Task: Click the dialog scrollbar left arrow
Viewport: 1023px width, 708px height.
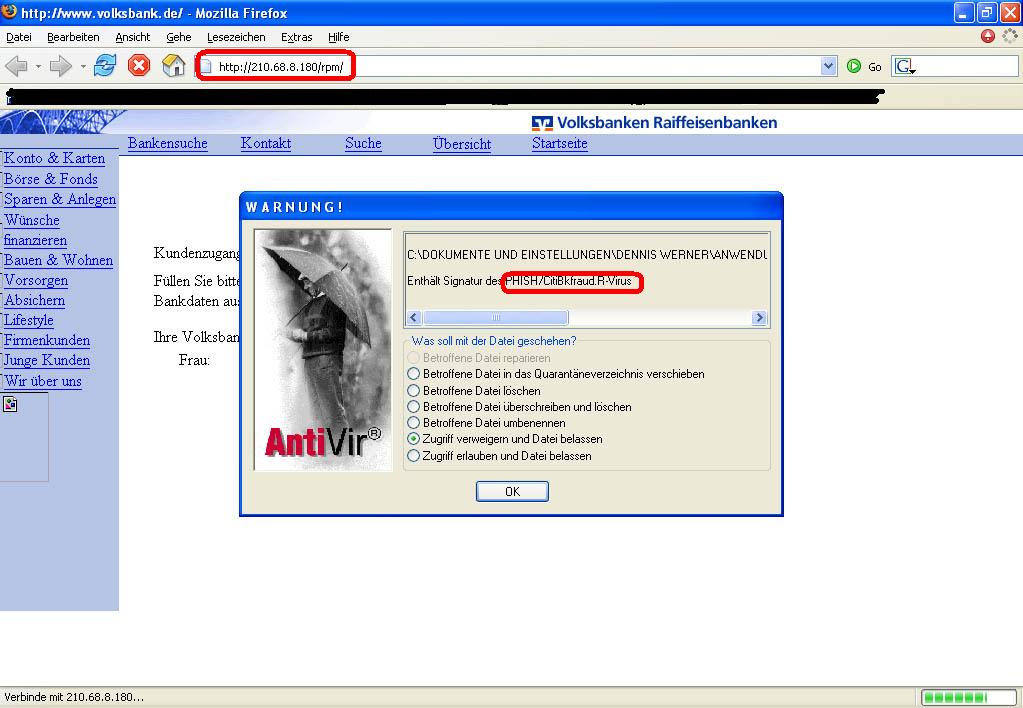Action: point(414,318)
